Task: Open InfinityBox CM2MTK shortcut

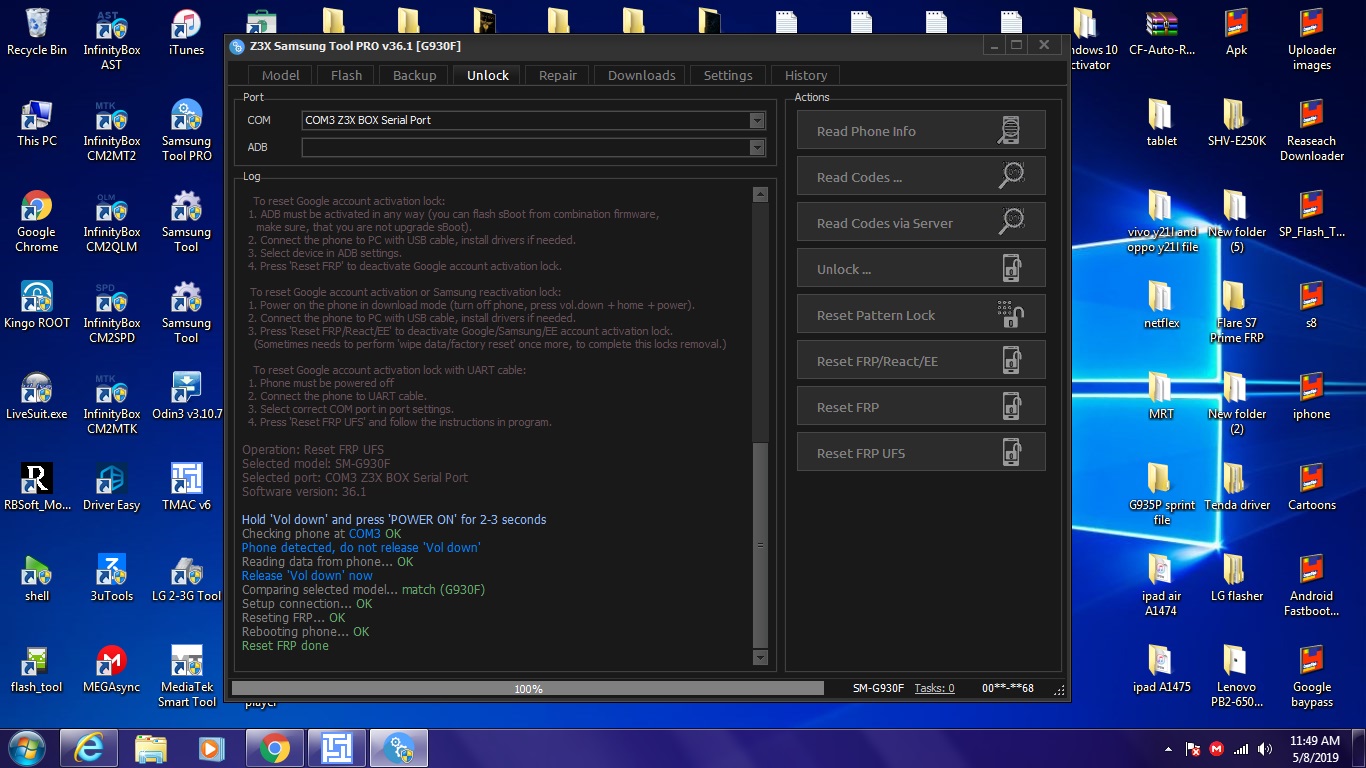Action: [x=112, y=404]
